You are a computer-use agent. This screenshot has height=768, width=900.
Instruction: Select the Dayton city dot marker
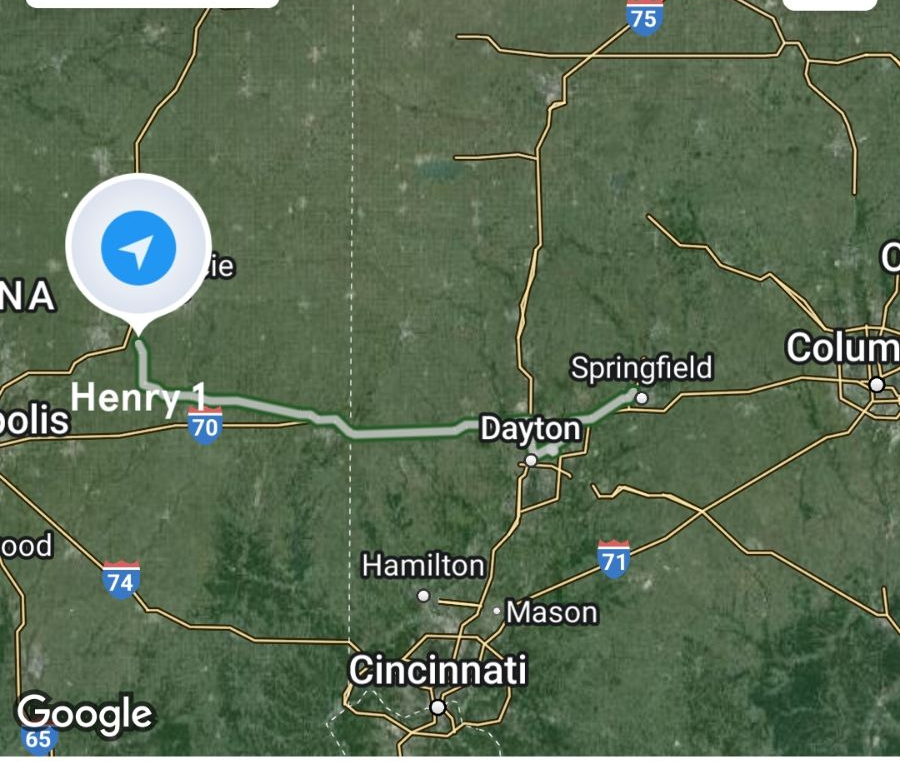coord(531,460)
